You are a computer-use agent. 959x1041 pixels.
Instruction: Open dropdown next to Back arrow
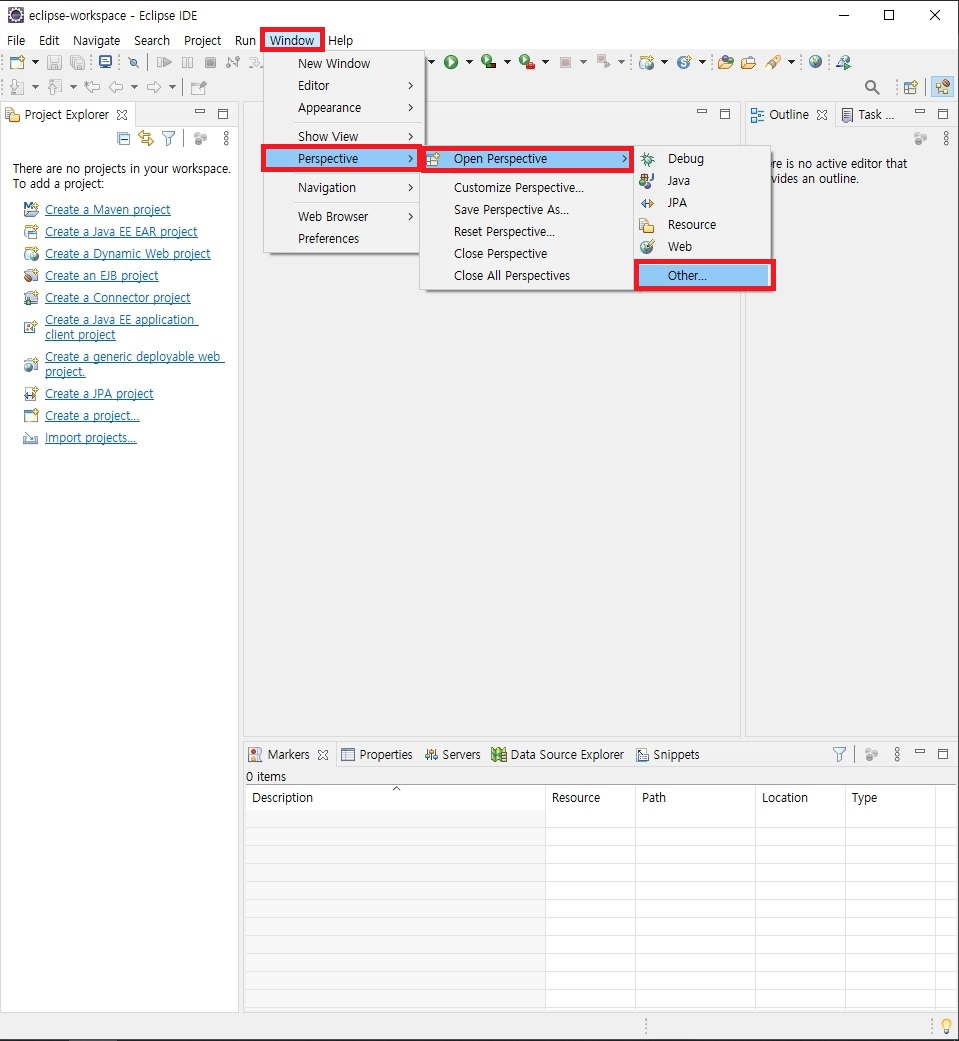point(134,87)
